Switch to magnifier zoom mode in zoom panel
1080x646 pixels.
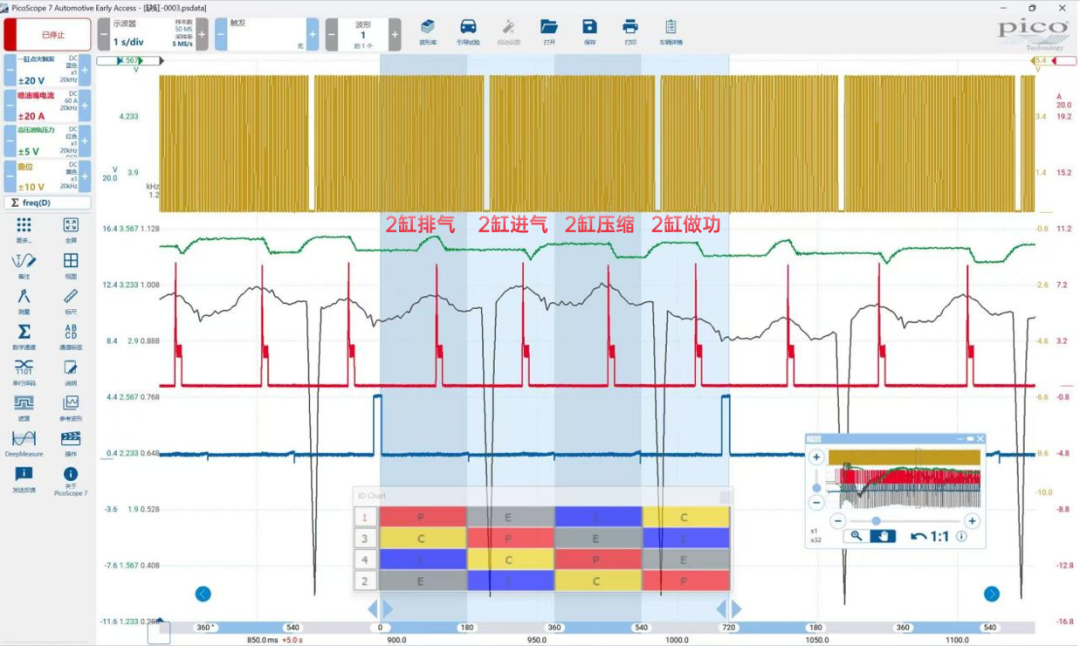coord(856,536)
